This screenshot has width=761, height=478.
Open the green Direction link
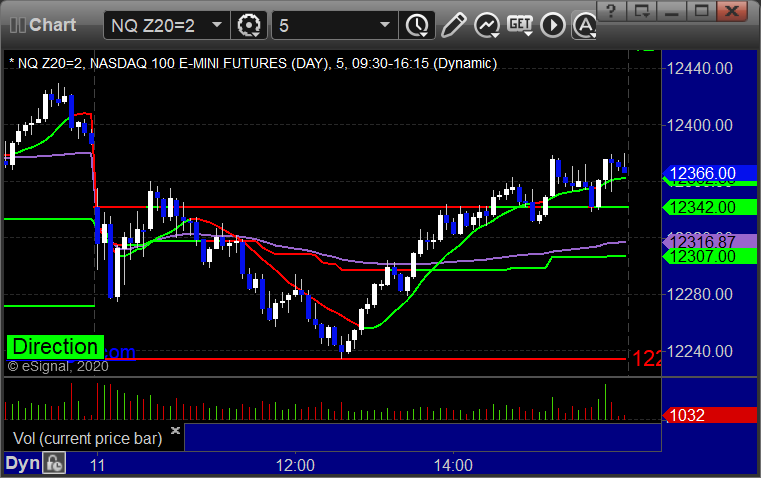coord(55,347)
